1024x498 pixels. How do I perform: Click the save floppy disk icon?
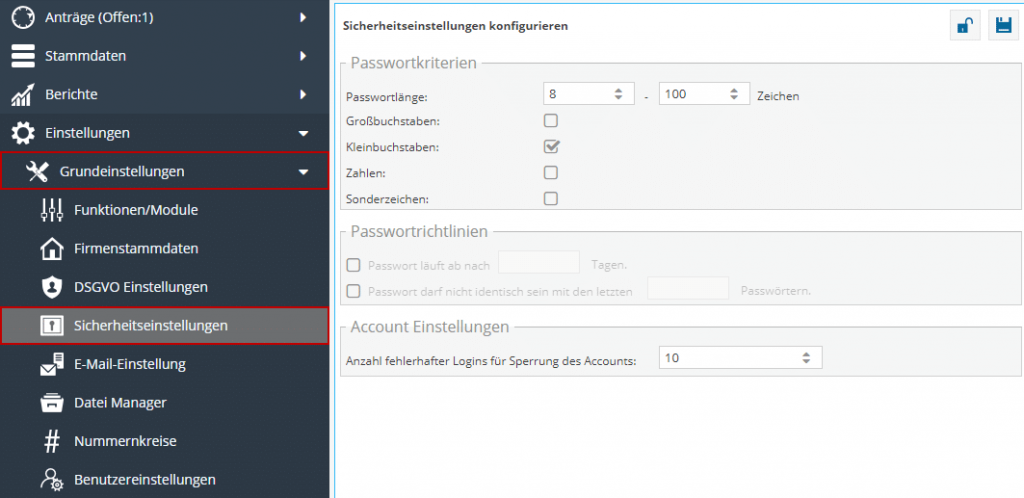[x=1002, y=27]
